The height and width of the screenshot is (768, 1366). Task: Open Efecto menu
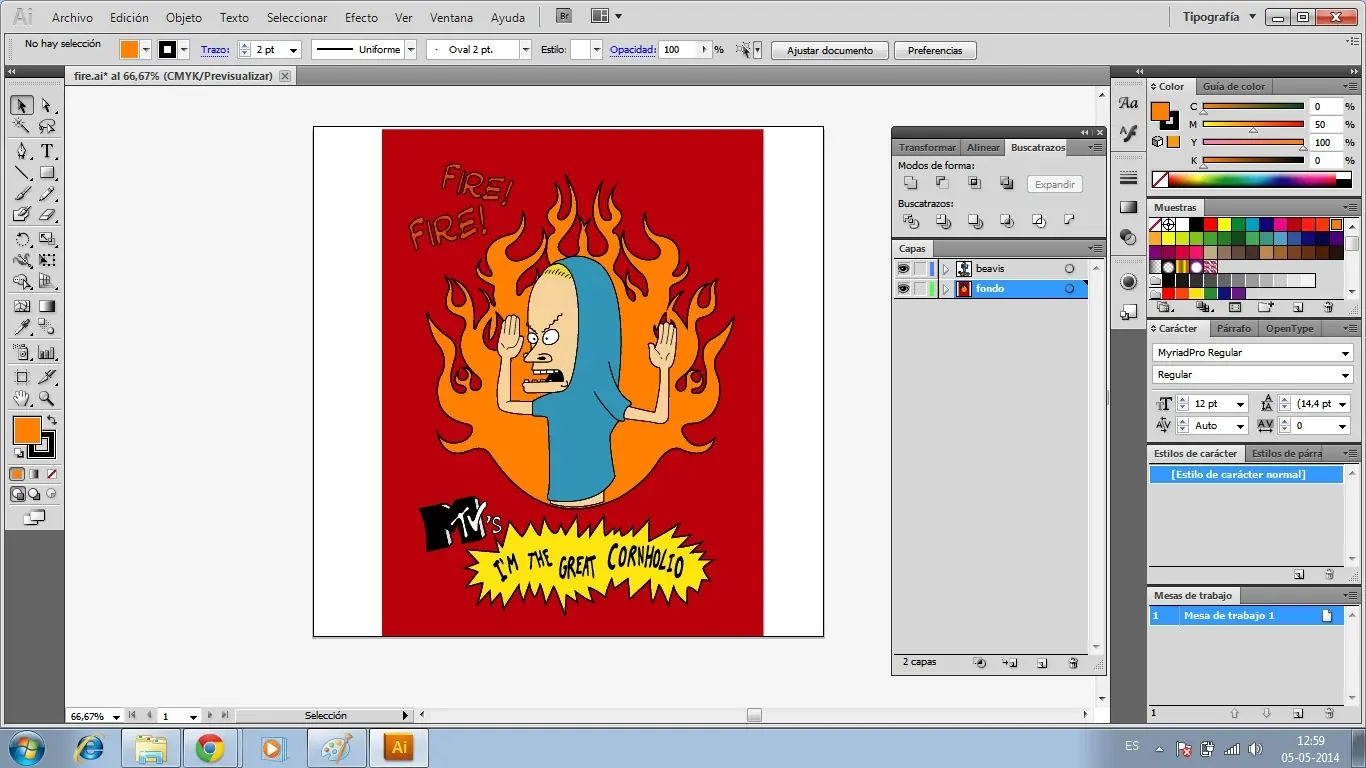coord(361,18)
